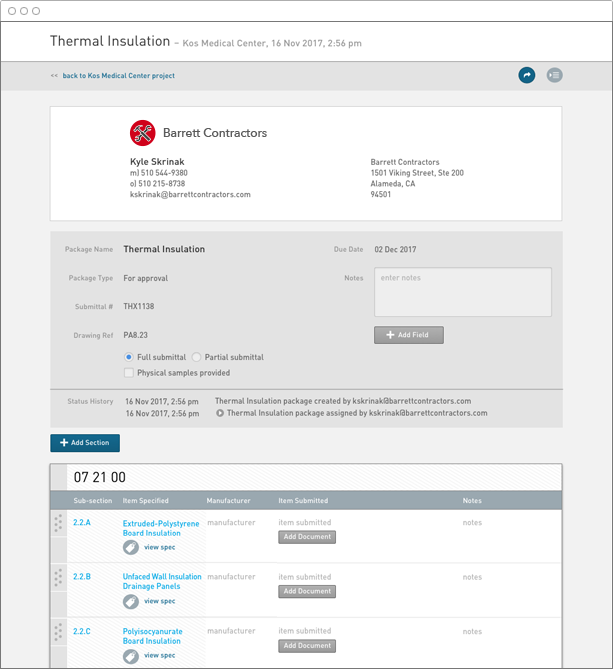Check the Physical samples provided checkbox
The height and width of the screenshot is (669, 613).
(x=129, y=373)
